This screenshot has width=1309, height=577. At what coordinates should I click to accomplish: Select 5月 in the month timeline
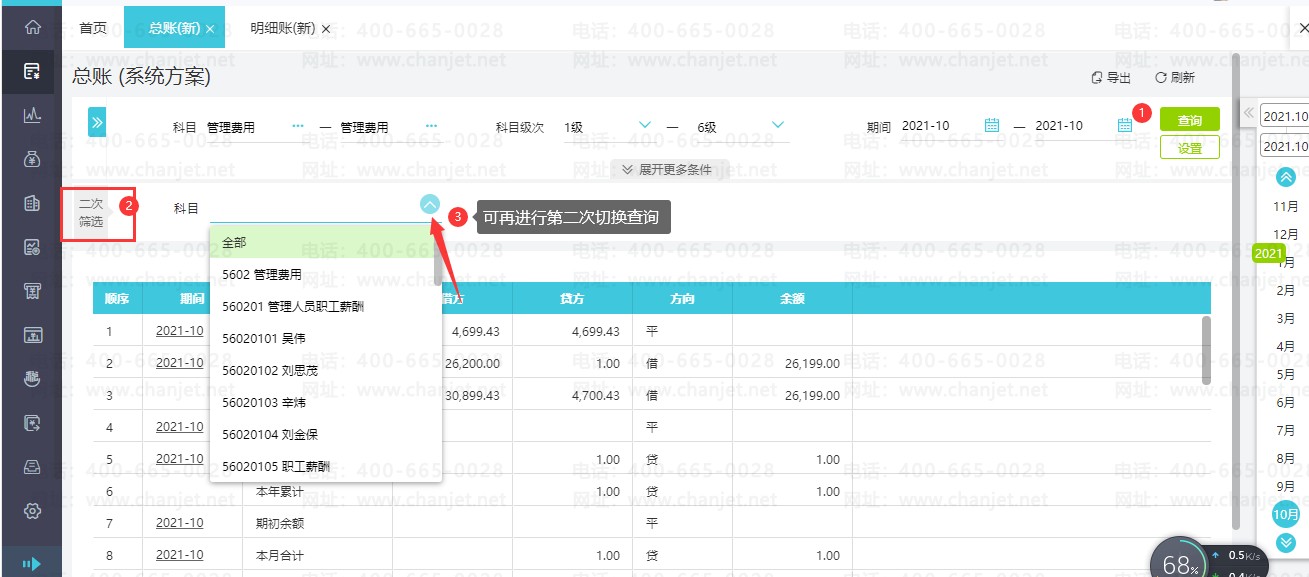pyautogui.click(x=1286, y=374)
